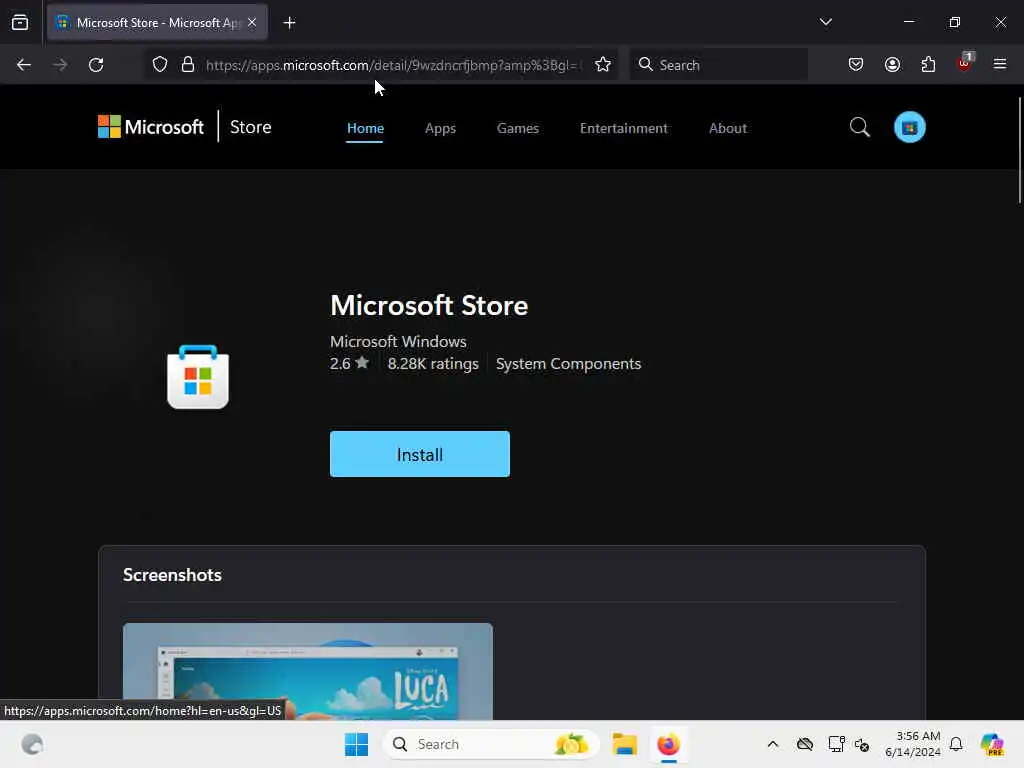Close the Microsoft Store browser tab
Image resolution: width=1024 pixels, height=768 pixels.
[x=252, y=22]
